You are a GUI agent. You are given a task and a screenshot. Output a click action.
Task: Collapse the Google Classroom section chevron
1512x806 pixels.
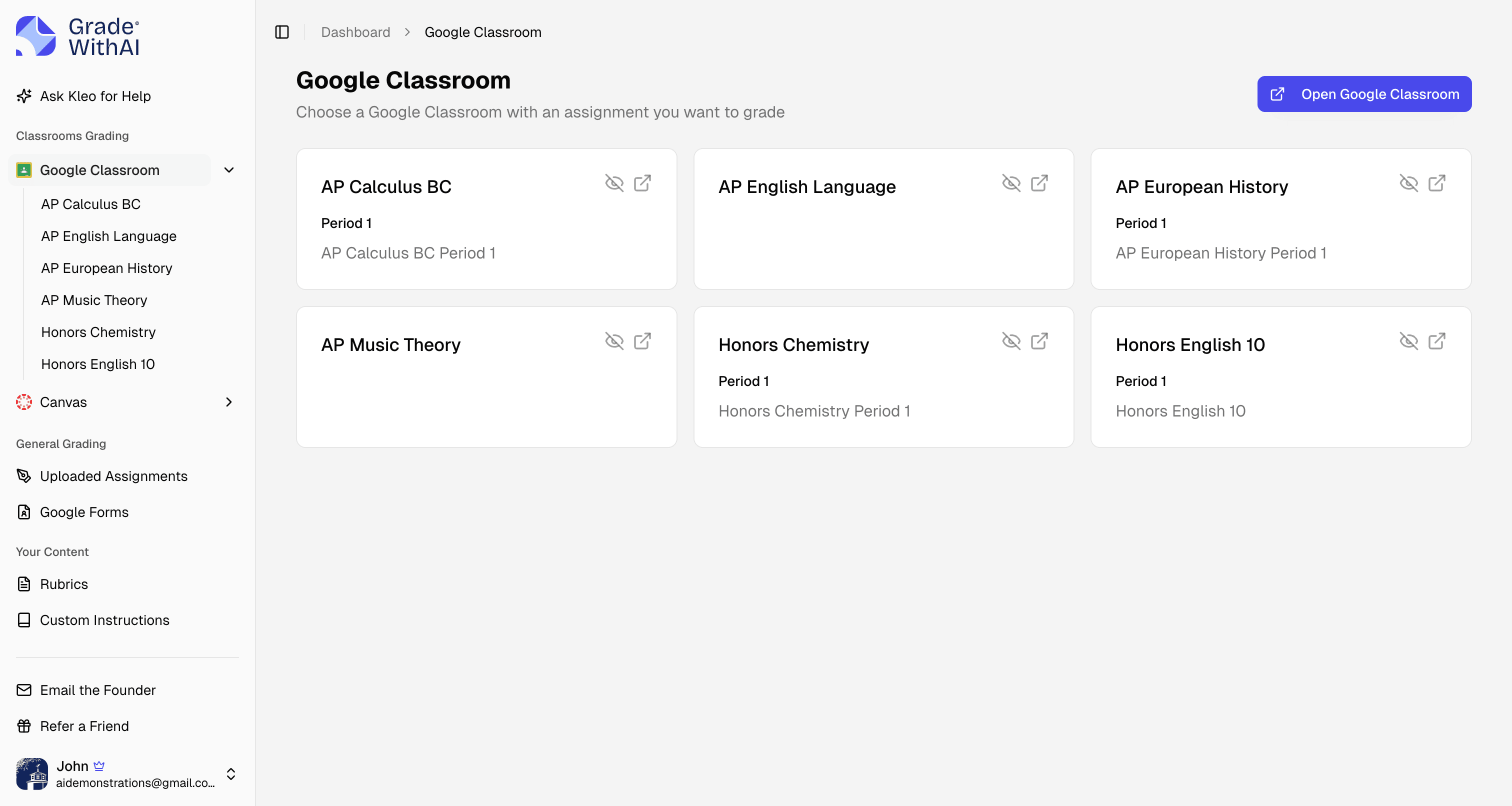point(229,170)
